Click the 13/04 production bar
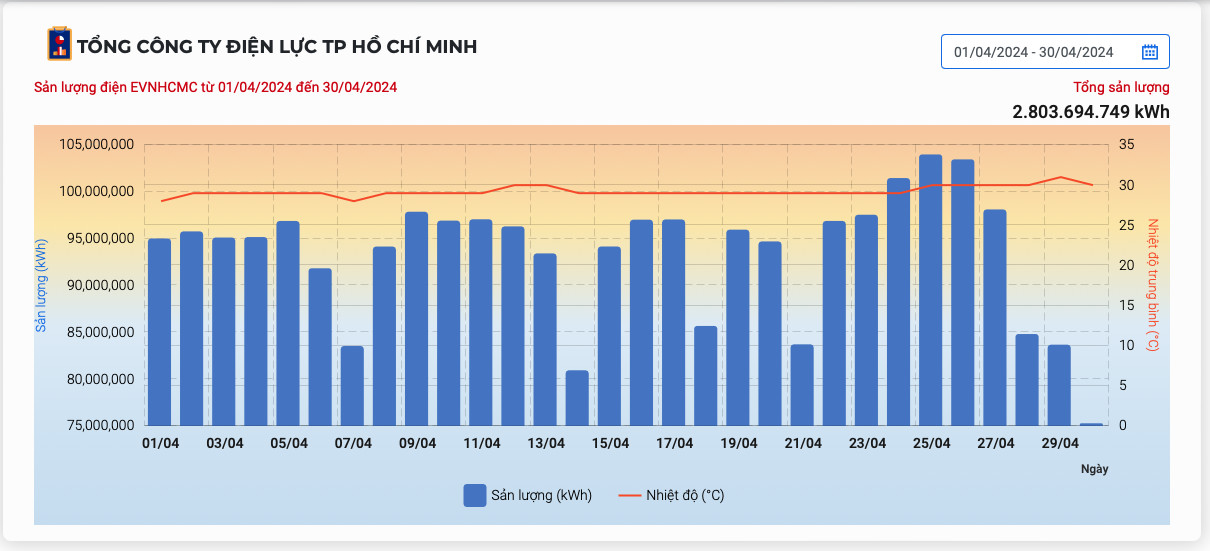This screenshot has height=551, width=1210. (545, 340)
